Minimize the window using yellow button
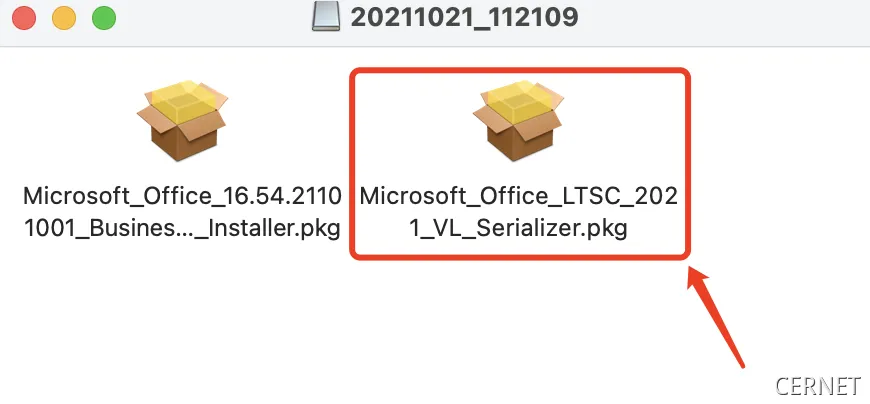Viewport: 870px width, 404px height. point(63,17)
